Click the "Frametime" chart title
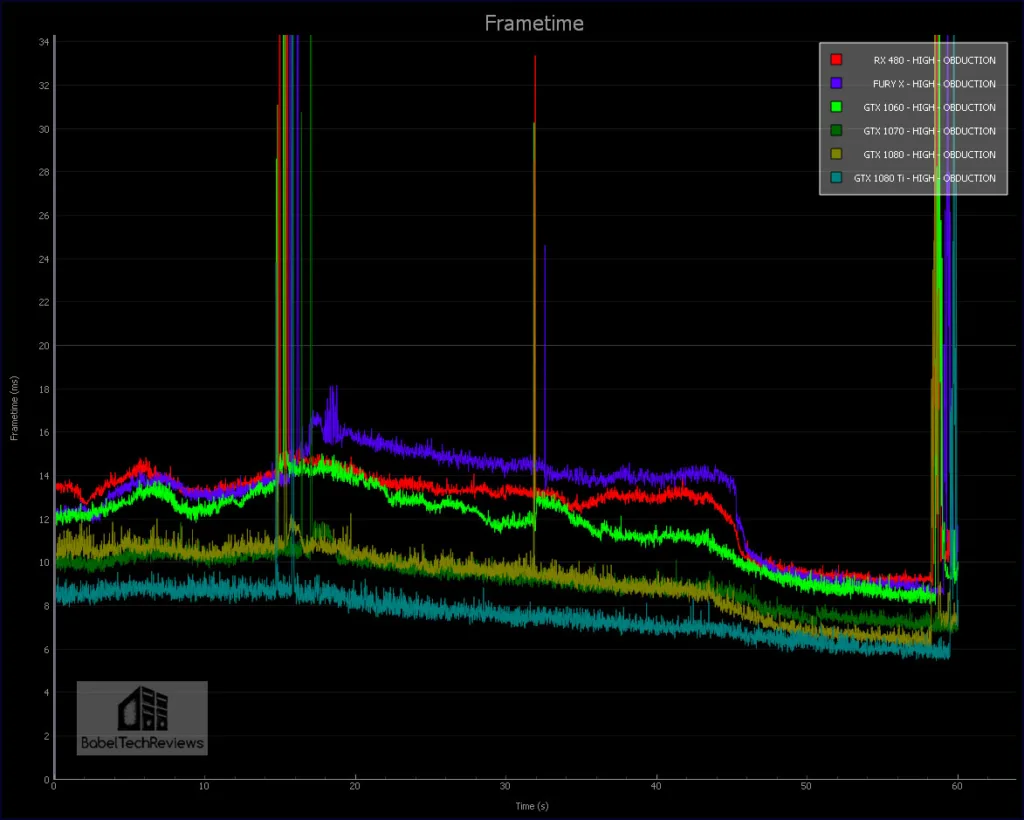Image resolution: width=1024 pixels, height=820 pixels. coord(534,24)
